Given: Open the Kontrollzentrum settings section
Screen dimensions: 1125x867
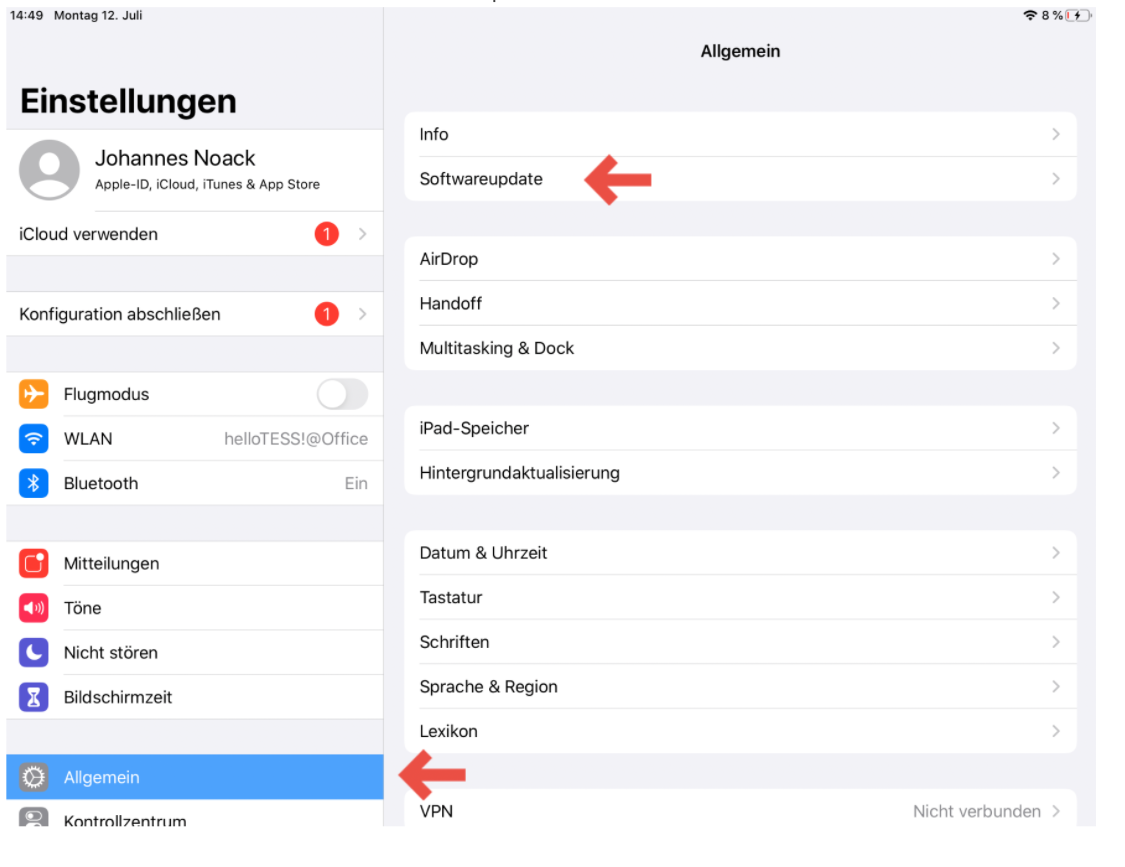Looking at the screenshot, I should [125, 820].
